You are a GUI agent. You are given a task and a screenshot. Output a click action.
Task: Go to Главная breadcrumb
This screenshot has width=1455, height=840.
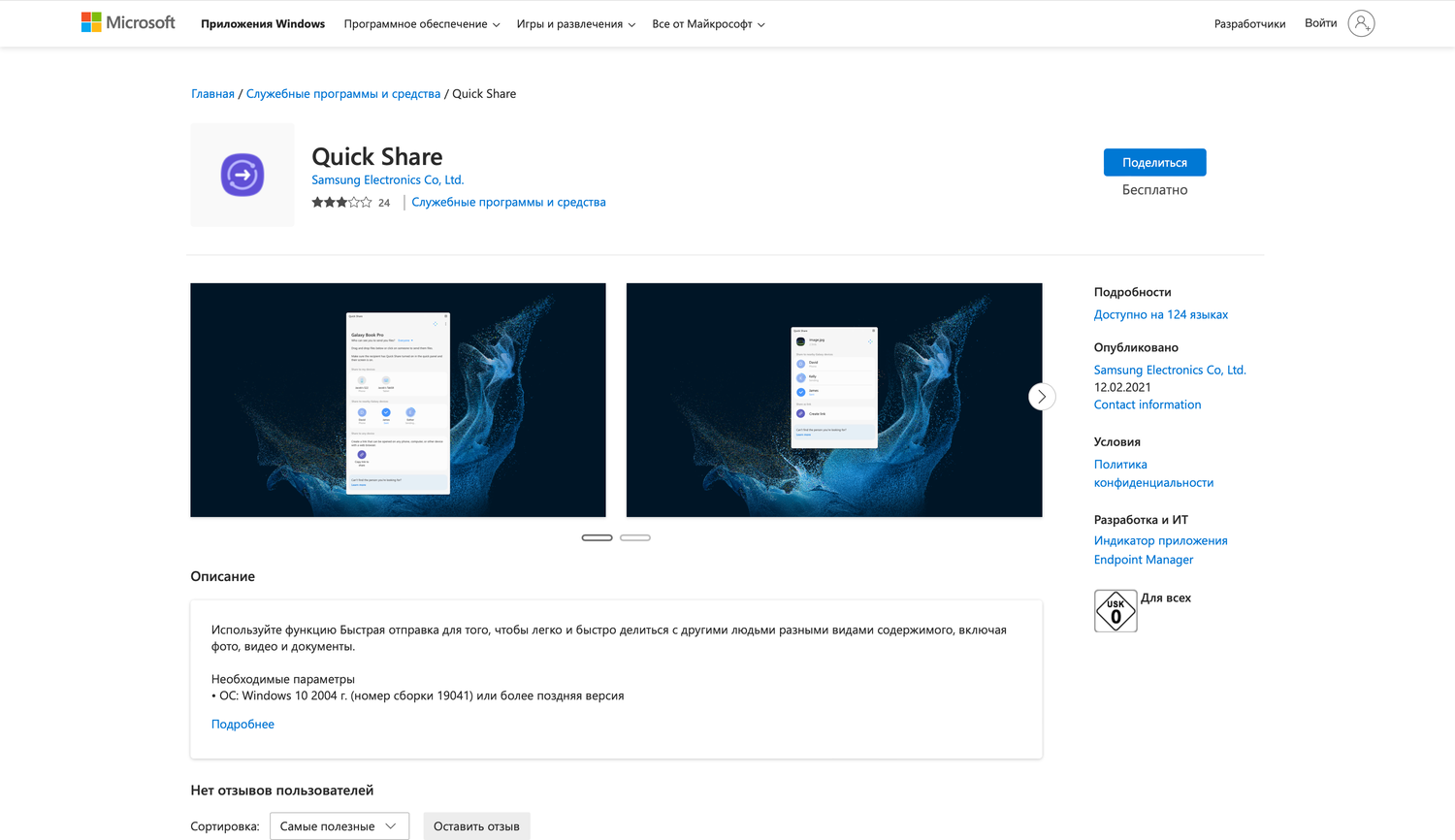point(212,94)
